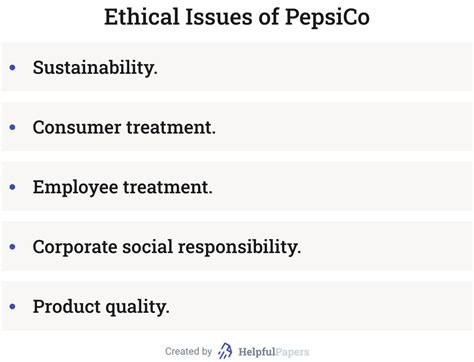Viewport: 474px width, 362px height.
Task: Click the Consumer treatment text
Action: click(x=124, y=127)
